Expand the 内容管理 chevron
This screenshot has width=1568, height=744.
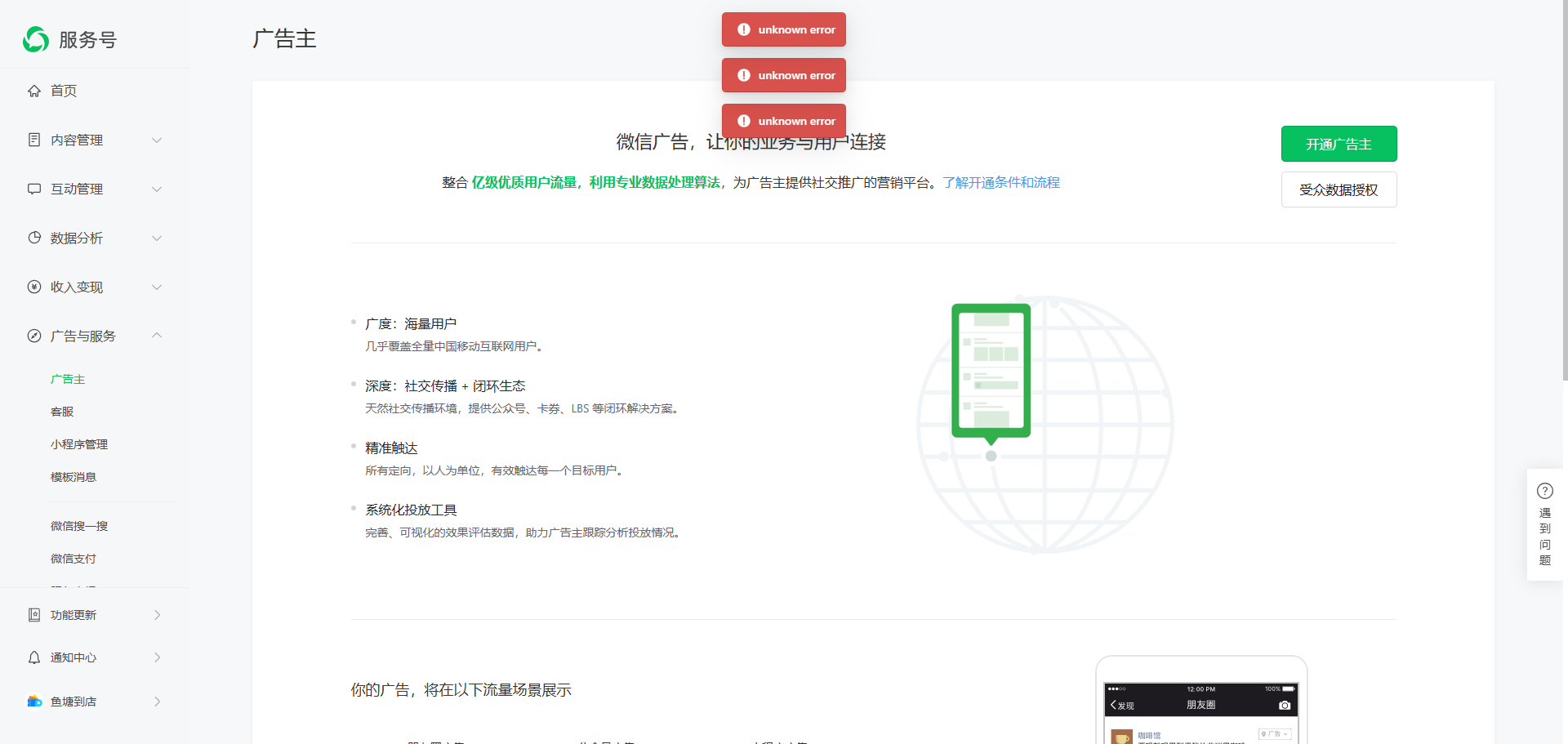pos(157,140)
